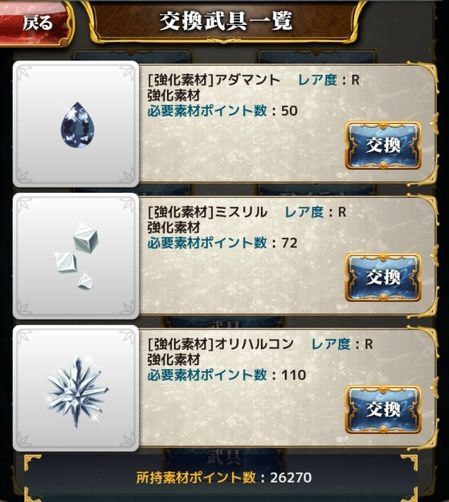Click the 所持素材ポイント数 26270 counter
The height and width of the screenshot is (502, 449).
[224, 477]
